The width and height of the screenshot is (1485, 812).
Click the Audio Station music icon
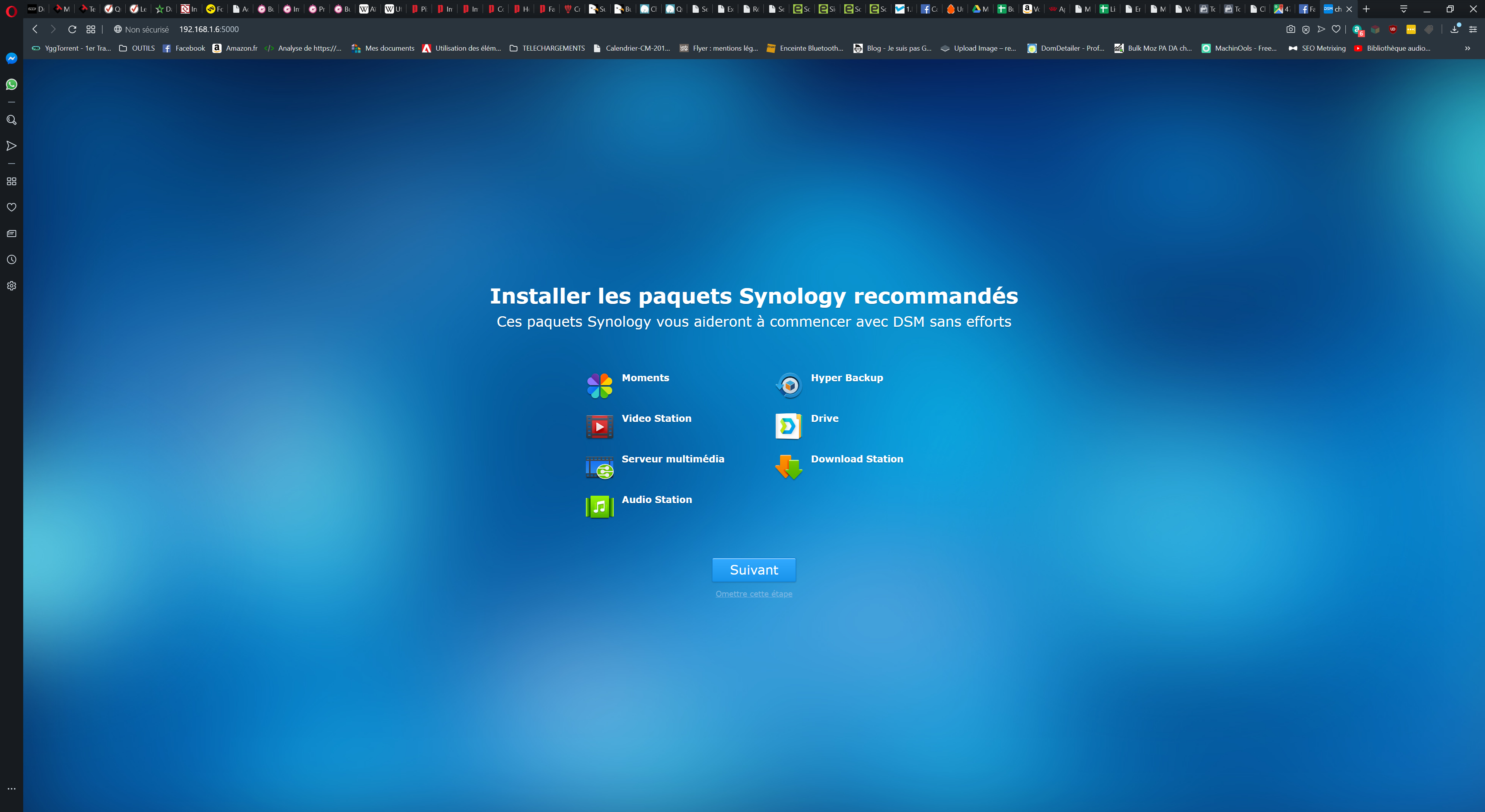[x=599, y=507]
